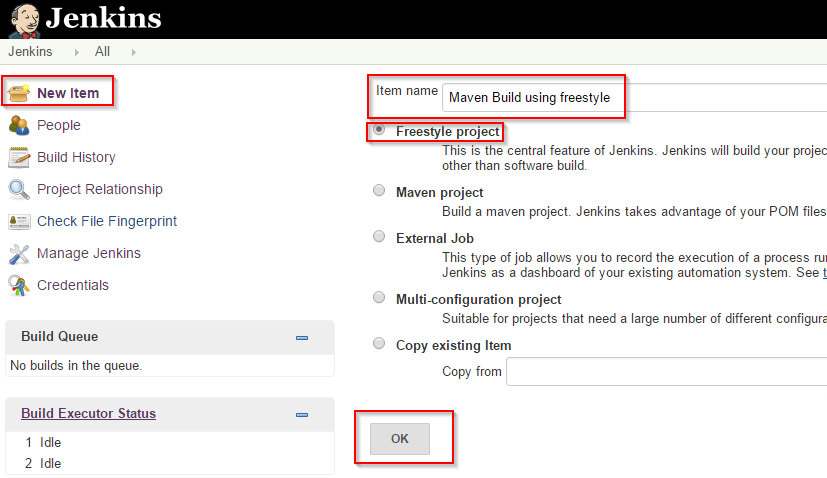Click the 'No builds in the queue.' text
Image resolution: width=827 pixels, height=478 pixels.
tap(76, 366)
